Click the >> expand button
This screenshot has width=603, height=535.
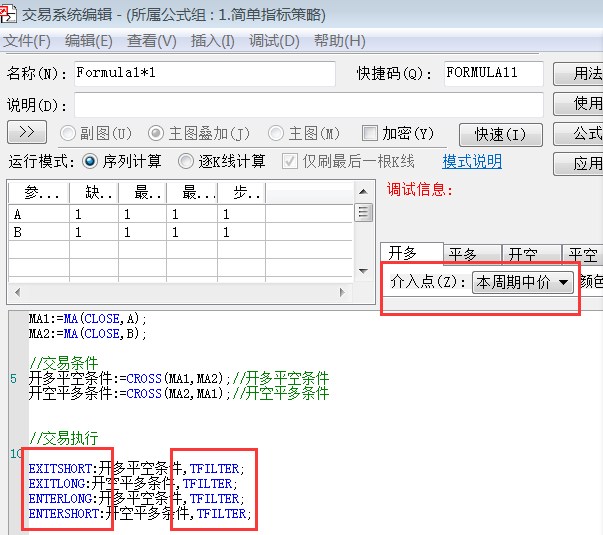pyautogui.click(x=27, y=132)
